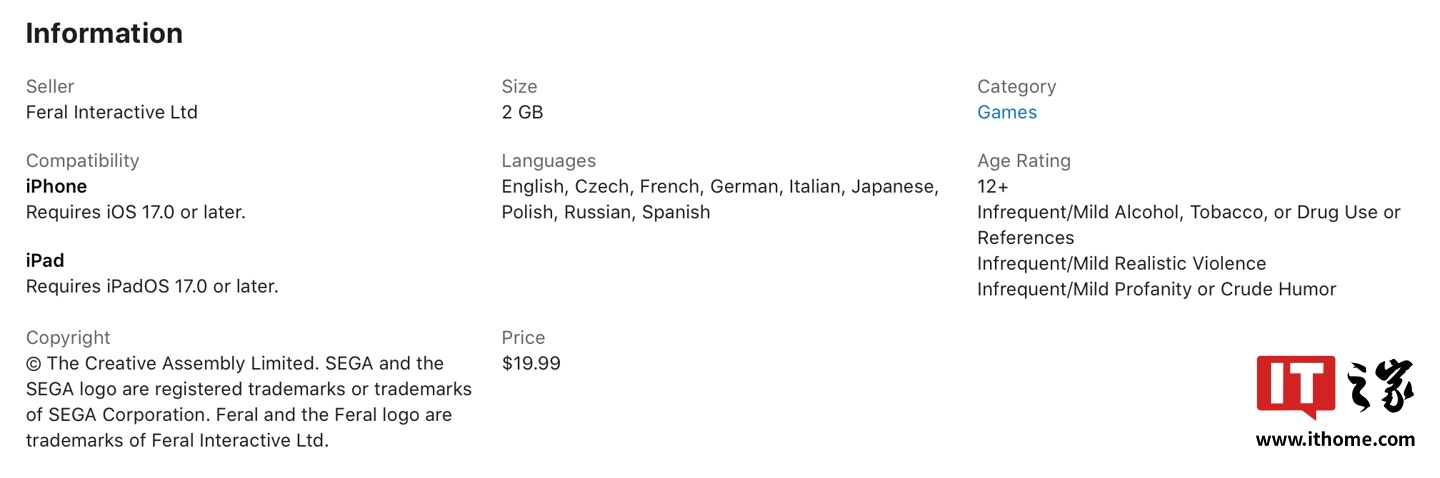Click the red IT logo icon
This screenshot has height=478, width=1440.
click(1296, 386)
